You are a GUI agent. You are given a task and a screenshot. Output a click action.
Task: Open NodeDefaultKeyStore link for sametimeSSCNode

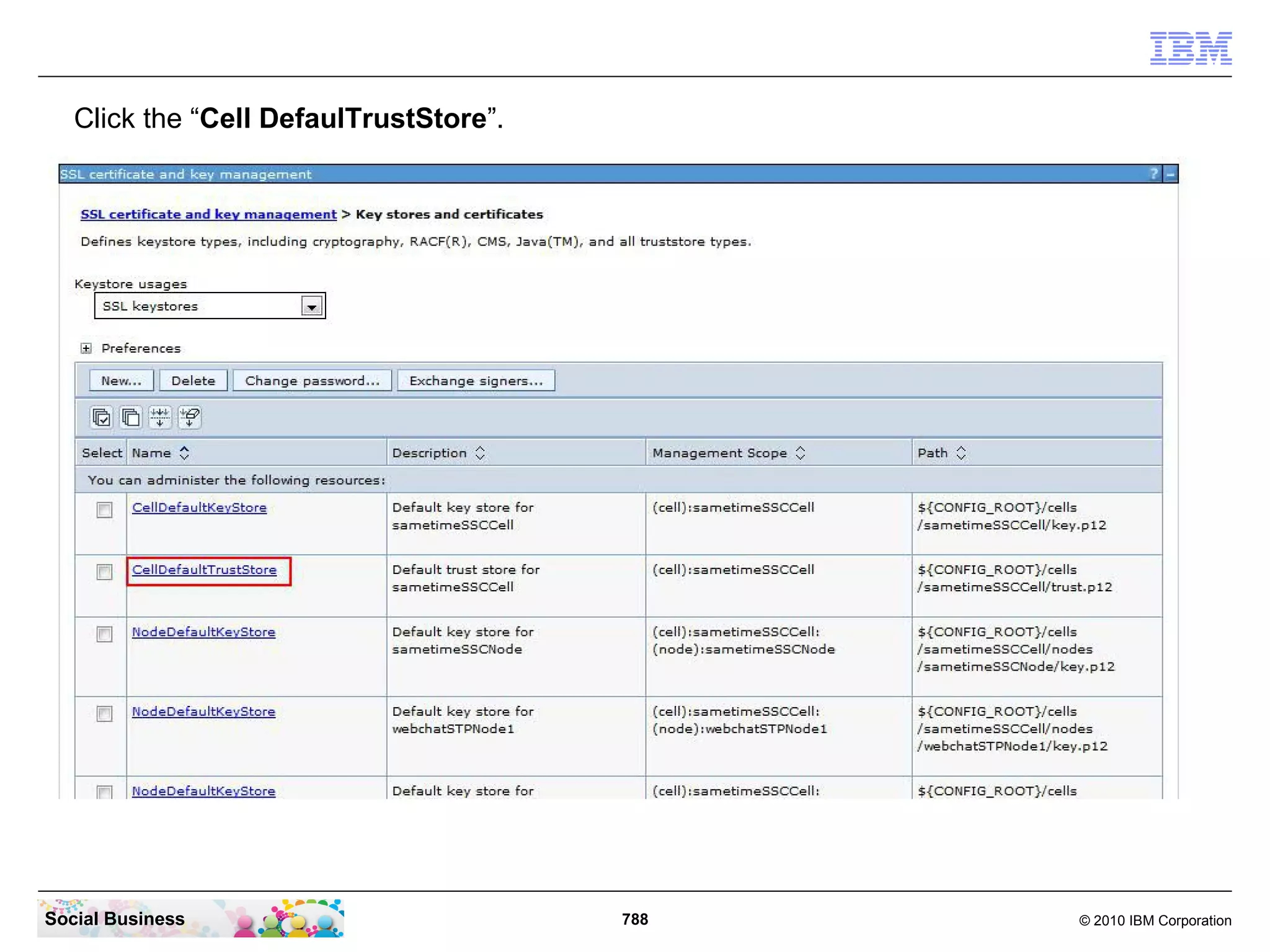tap(203, 632)
